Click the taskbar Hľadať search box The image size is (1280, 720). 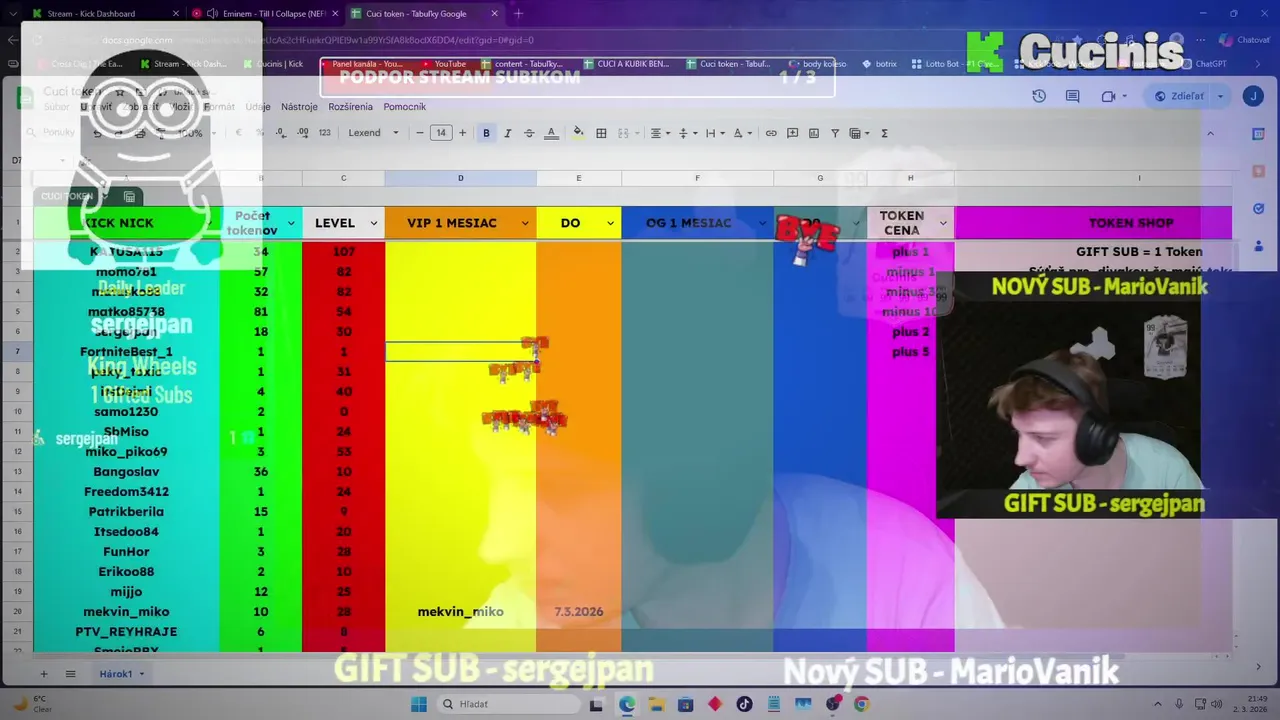coord(508,704)
